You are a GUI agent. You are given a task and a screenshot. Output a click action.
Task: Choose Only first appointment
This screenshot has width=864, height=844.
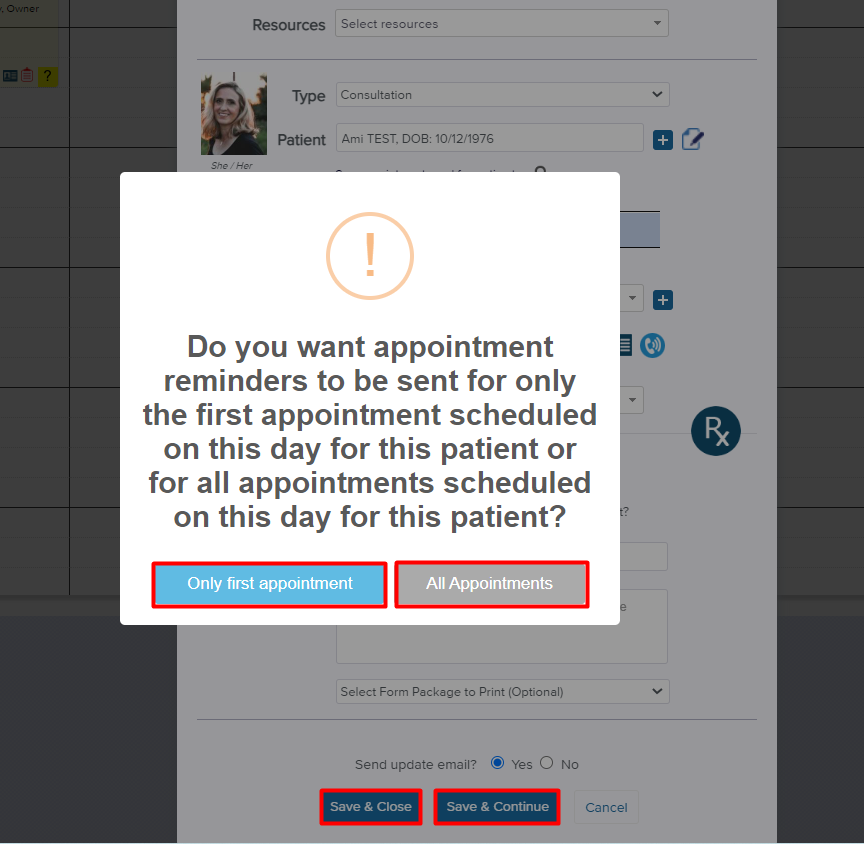point(269,584)
